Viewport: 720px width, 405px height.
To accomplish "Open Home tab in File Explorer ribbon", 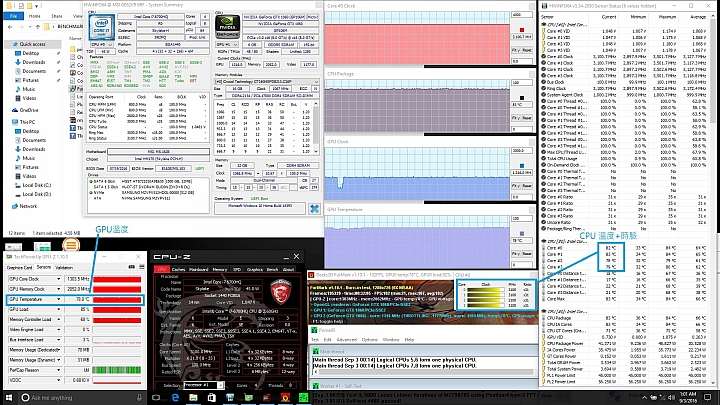I will click(x=34, y=16).
